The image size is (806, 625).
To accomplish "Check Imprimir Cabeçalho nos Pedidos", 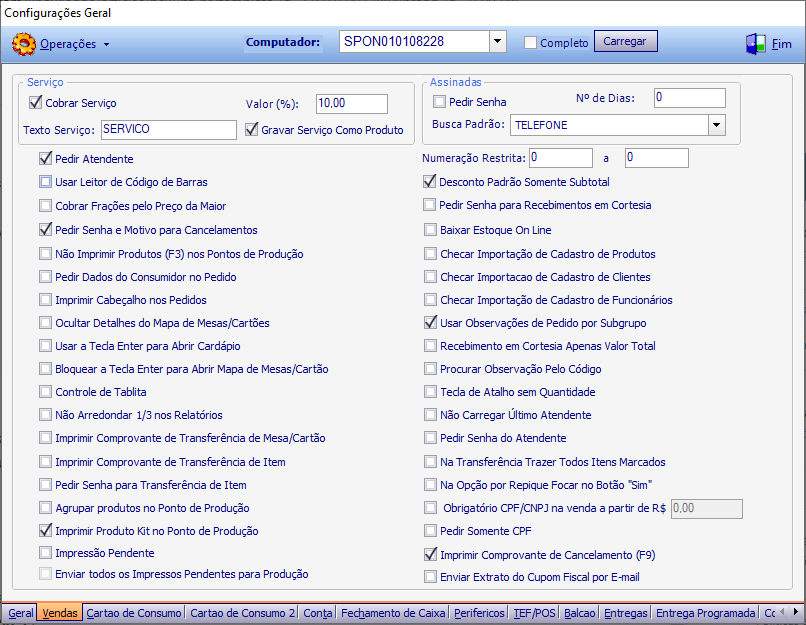I will 46,300.
